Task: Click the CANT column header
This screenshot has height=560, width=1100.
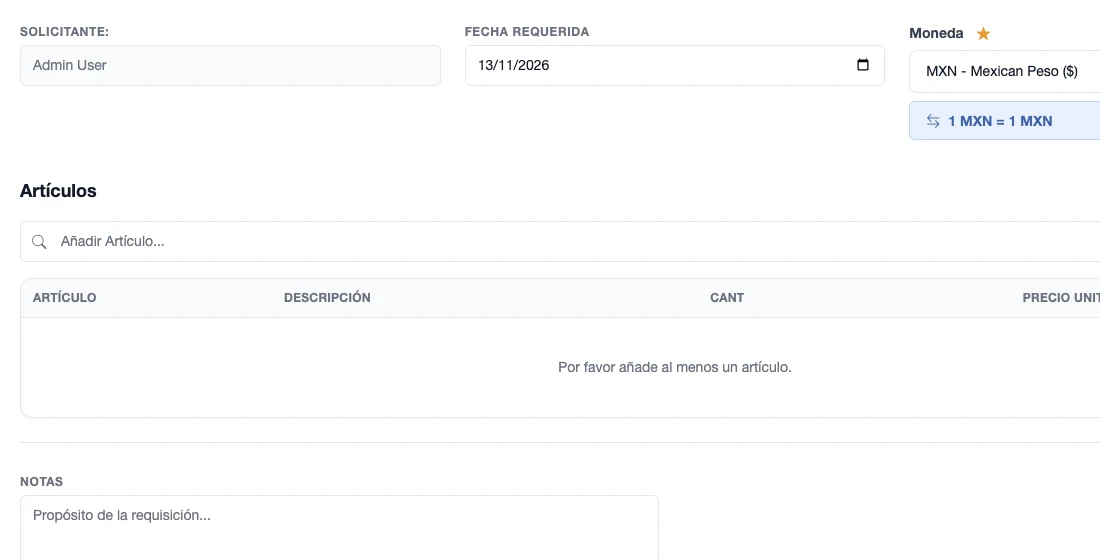Action: pyautogui.click(x=727, y=298)
